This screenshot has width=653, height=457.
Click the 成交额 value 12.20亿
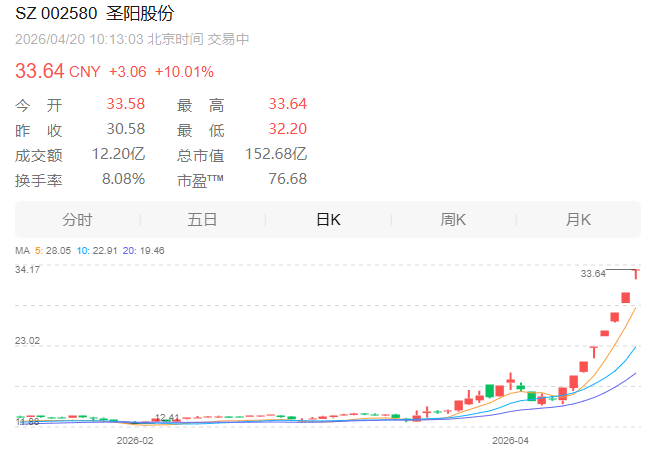pyautogui.click(x=118, y=154)
